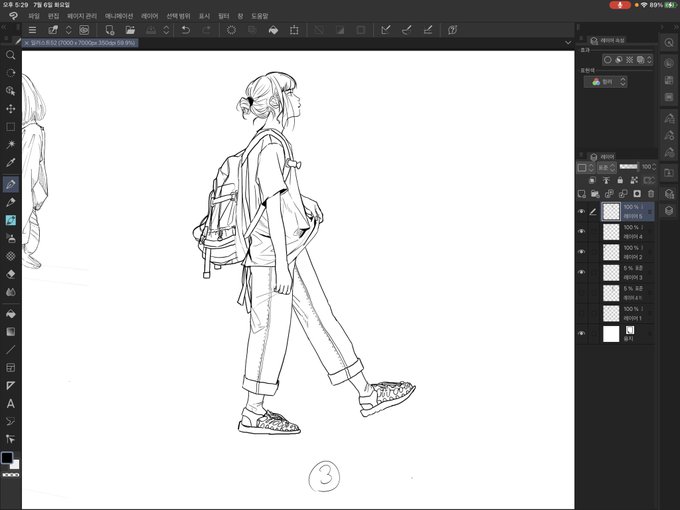Image resolution: width=680 pixels, height=510 pixels.
Task: Click the foreground black color swatch
Action: 7,458
